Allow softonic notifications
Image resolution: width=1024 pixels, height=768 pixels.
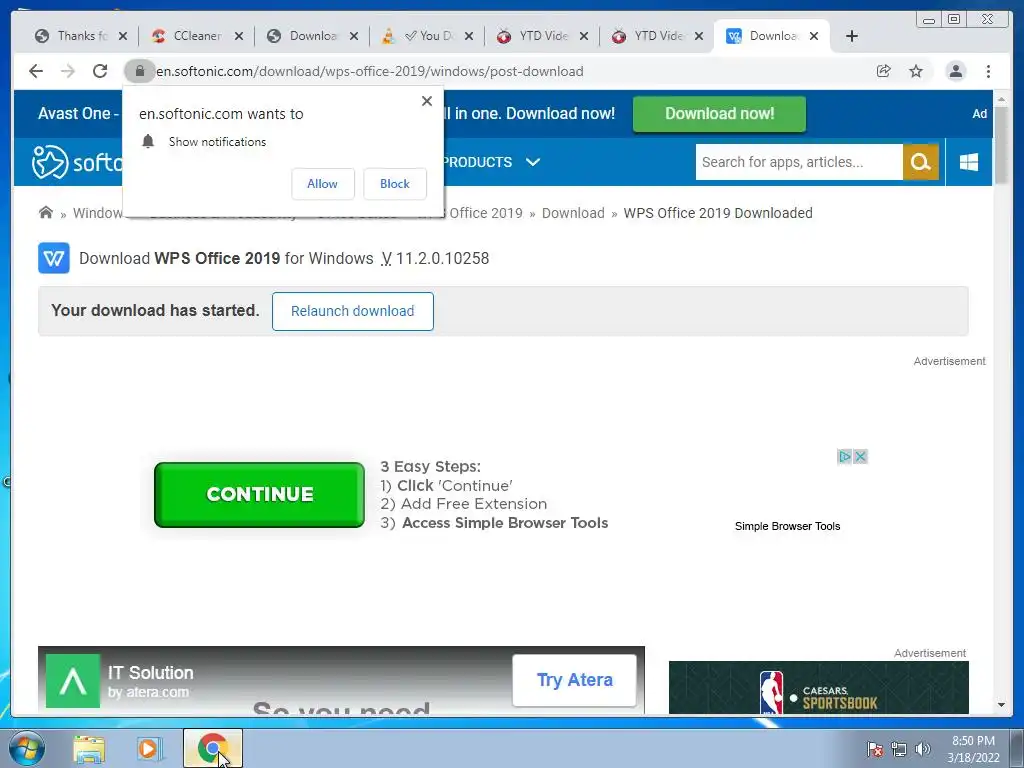323,184
